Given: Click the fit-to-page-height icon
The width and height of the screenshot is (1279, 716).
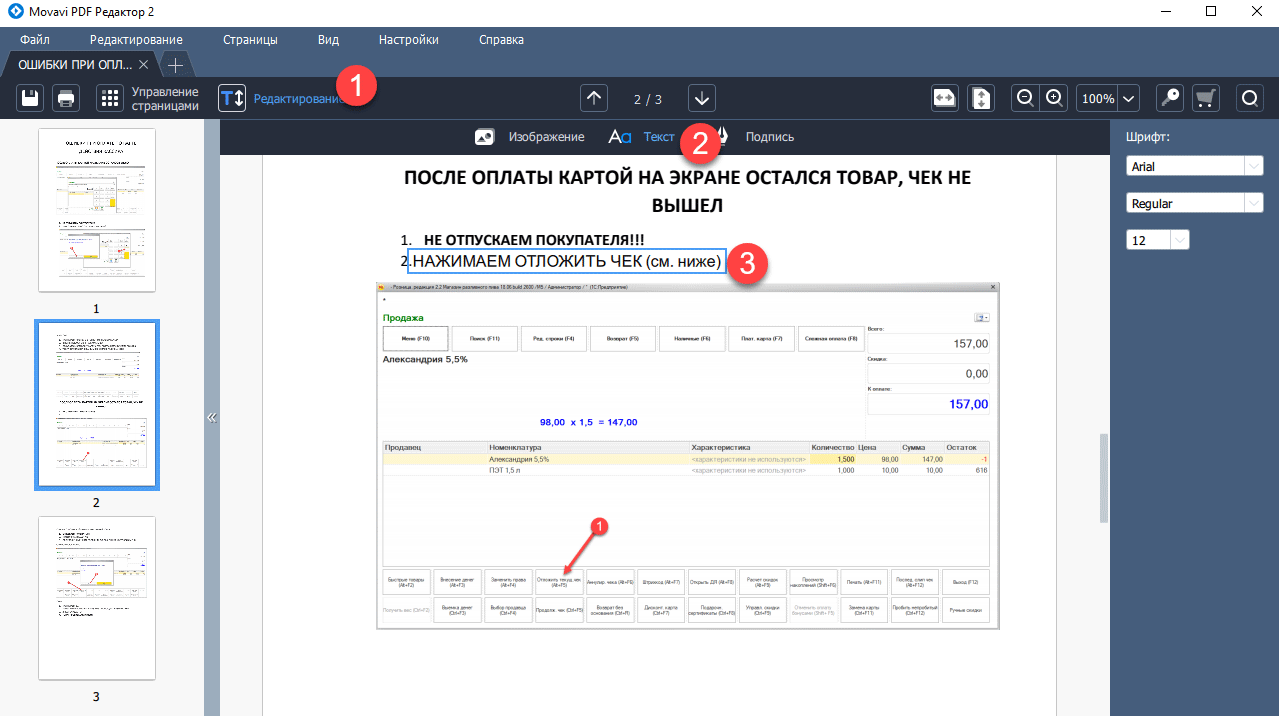Looking at the screenshot, I should [x=982, y=98].
